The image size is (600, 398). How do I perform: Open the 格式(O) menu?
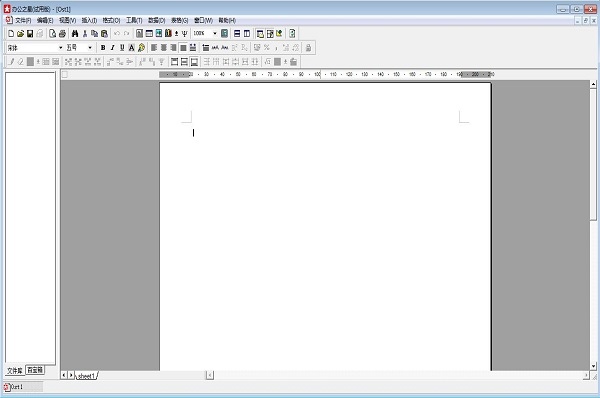[x=111, y=20]
